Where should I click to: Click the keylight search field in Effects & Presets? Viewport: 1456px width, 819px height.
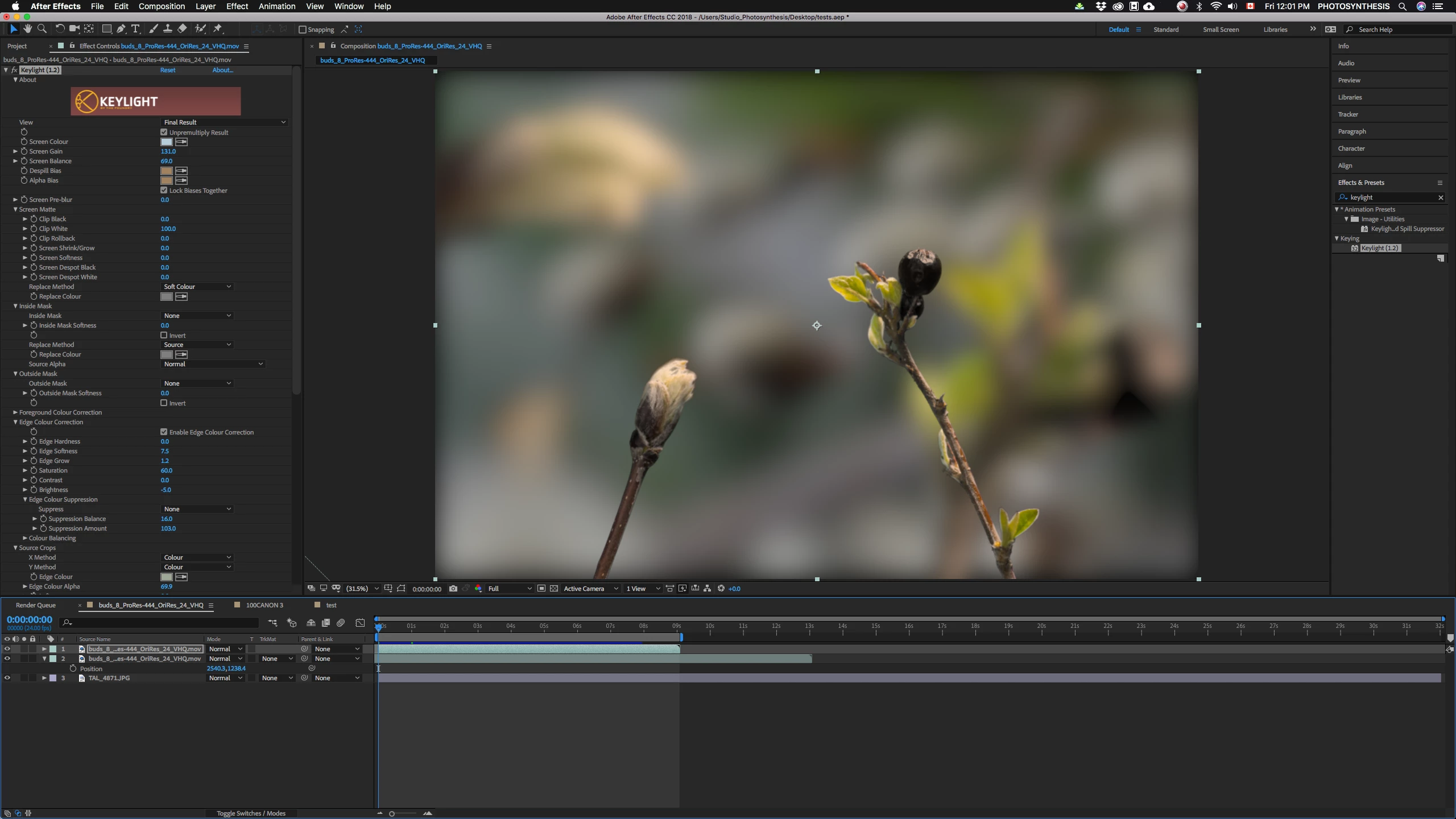click(1391, 197)
